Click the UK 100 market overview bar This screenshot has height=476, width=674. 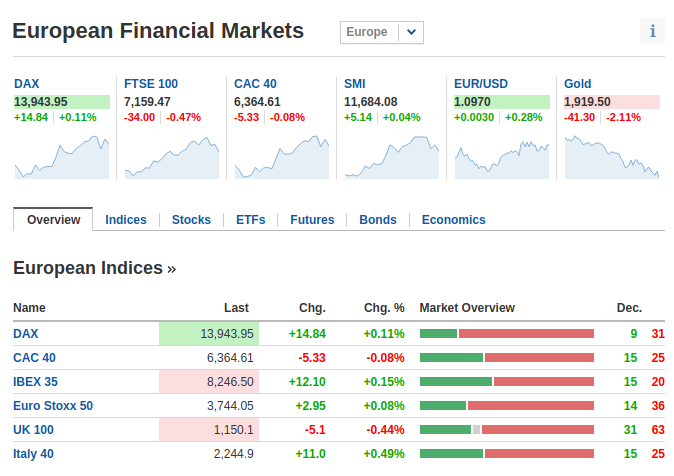[x=507, y=430]
